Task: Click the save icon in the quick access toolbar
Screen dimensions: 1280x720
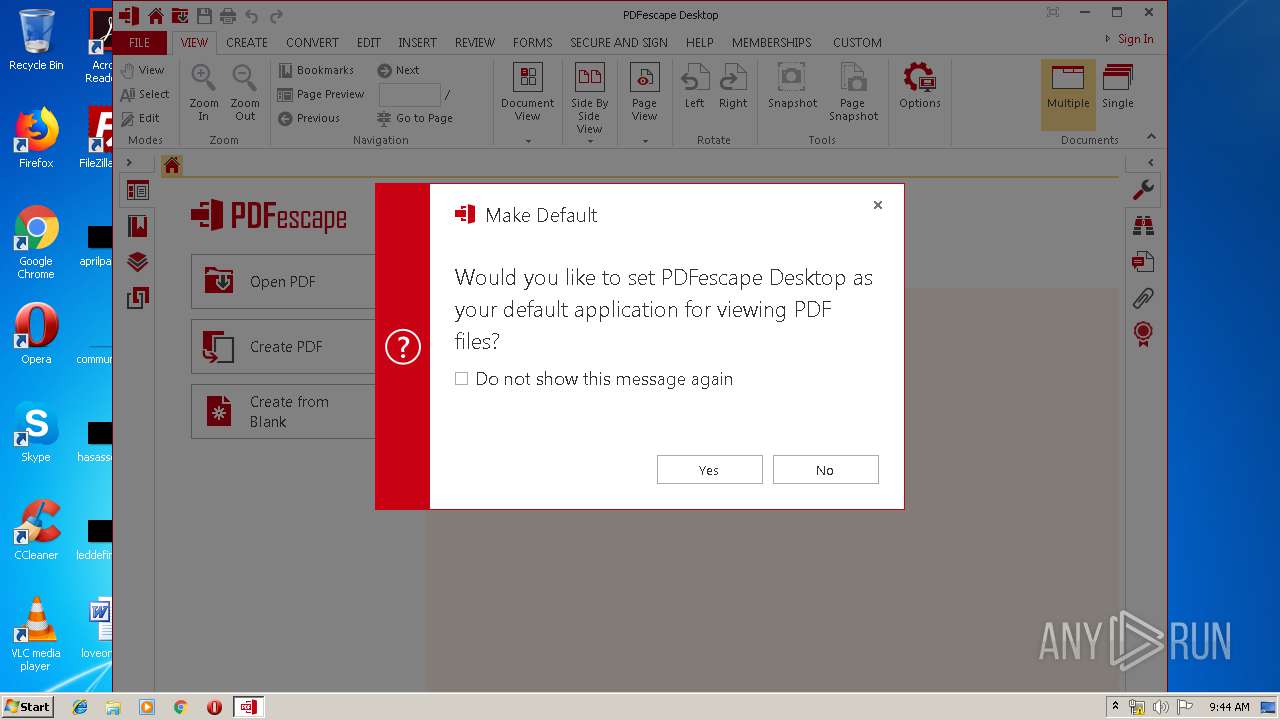Action: click(x=204, y=15)
